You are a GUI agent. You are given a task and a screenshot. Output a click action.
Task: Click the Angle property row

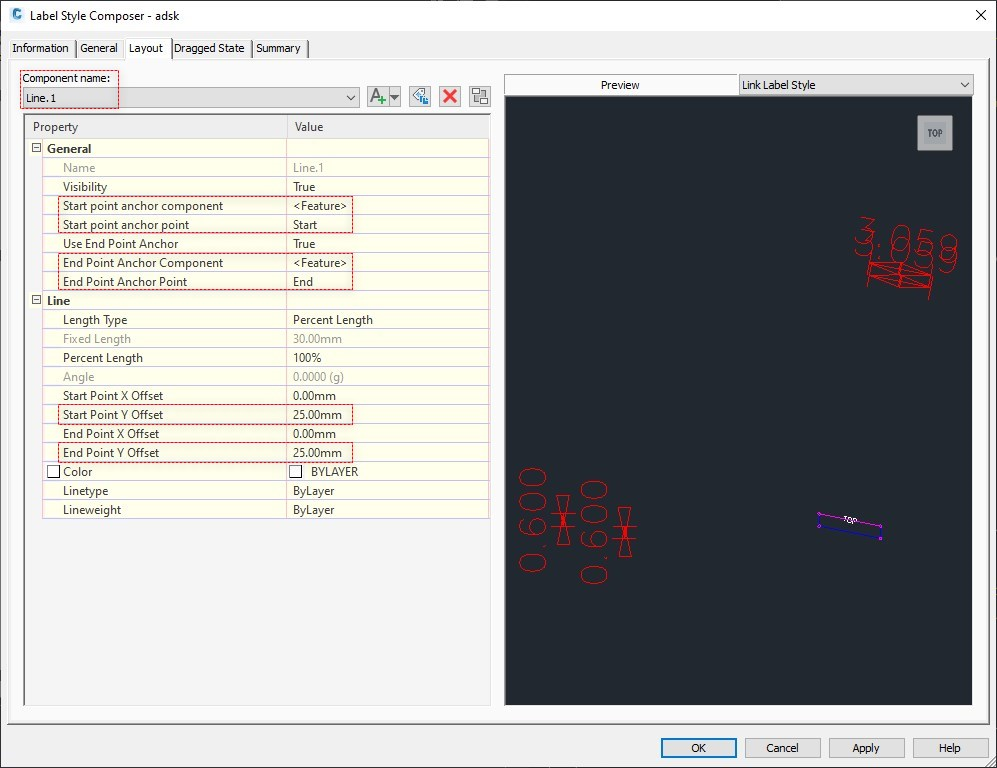pyautogui.click(x=265, y=377)
